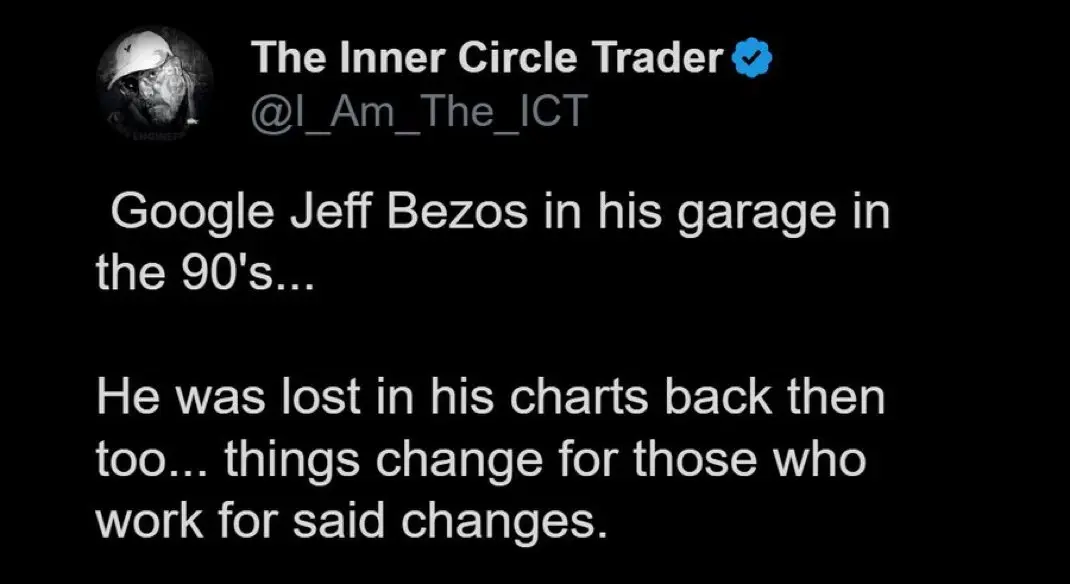Open The Inner Circle Trader profile picture
Screen dimensions: 1070x584
pyautogui.click(x=155, y=85)
